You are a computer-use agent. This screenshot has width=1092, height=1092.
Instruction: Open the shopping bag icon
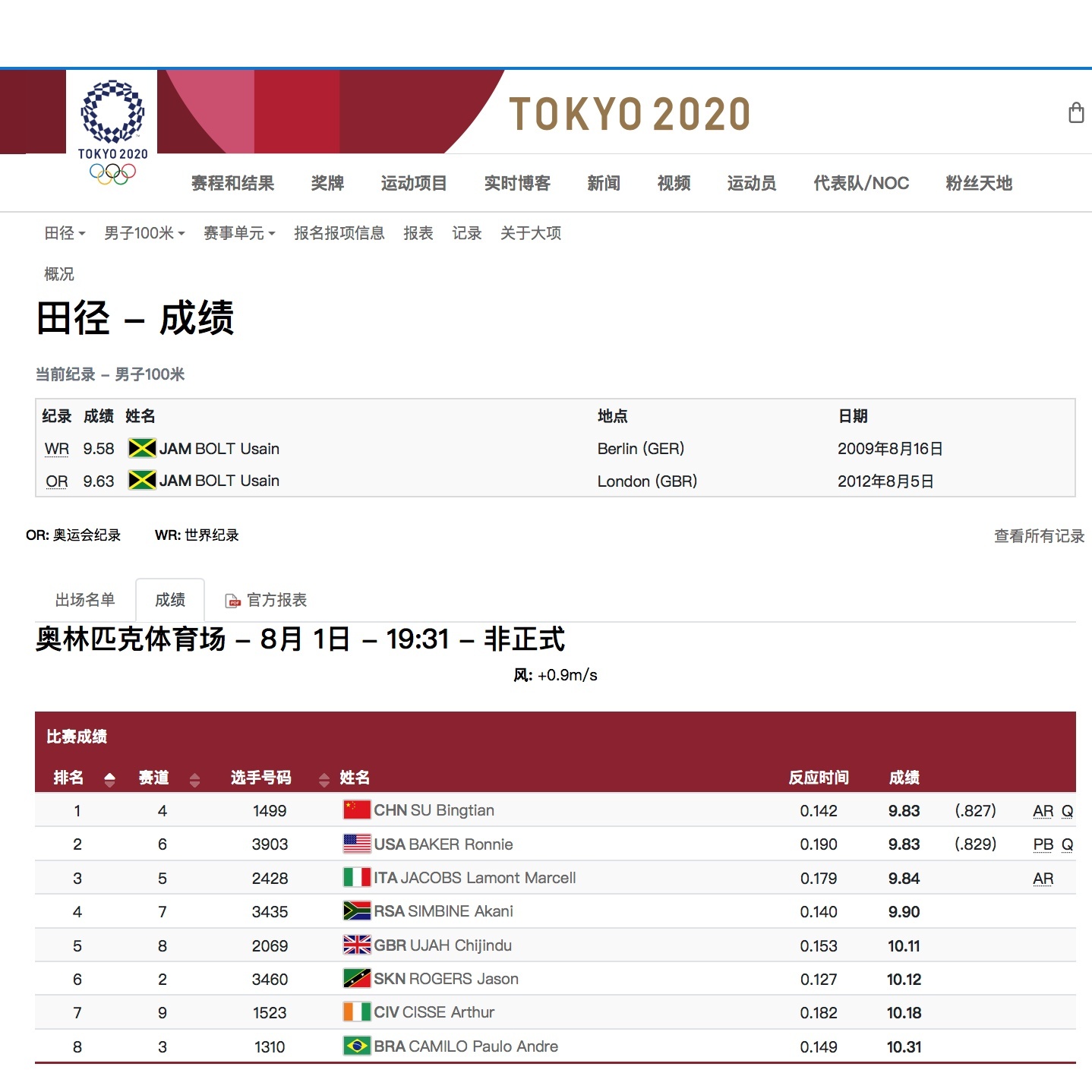[1075, 113]
